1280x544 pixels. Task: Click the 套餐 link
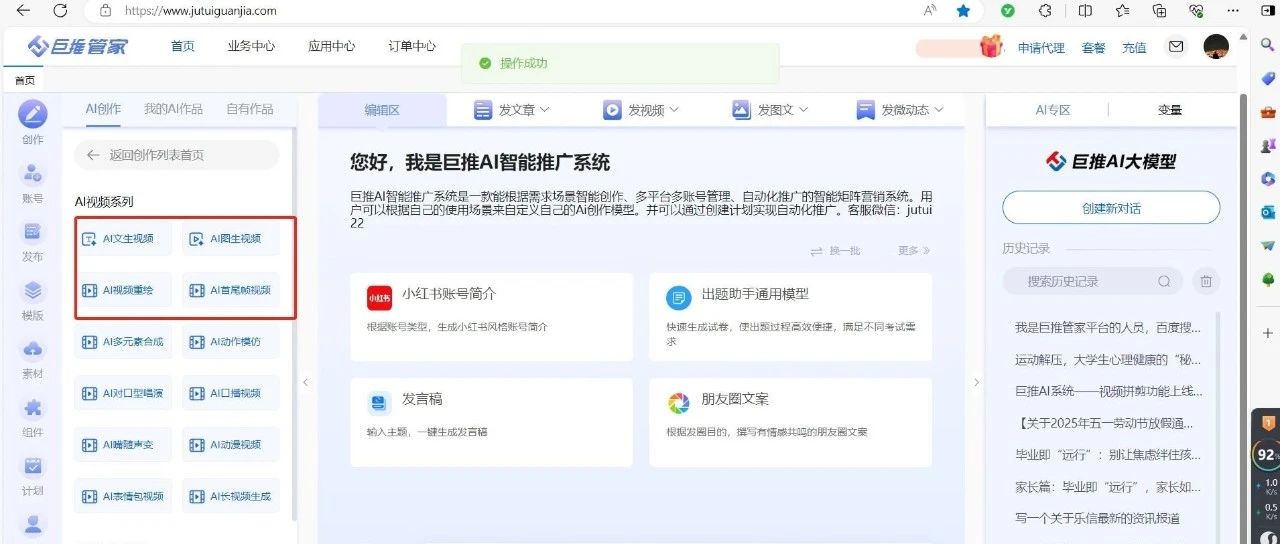[x=1093, y=47]
